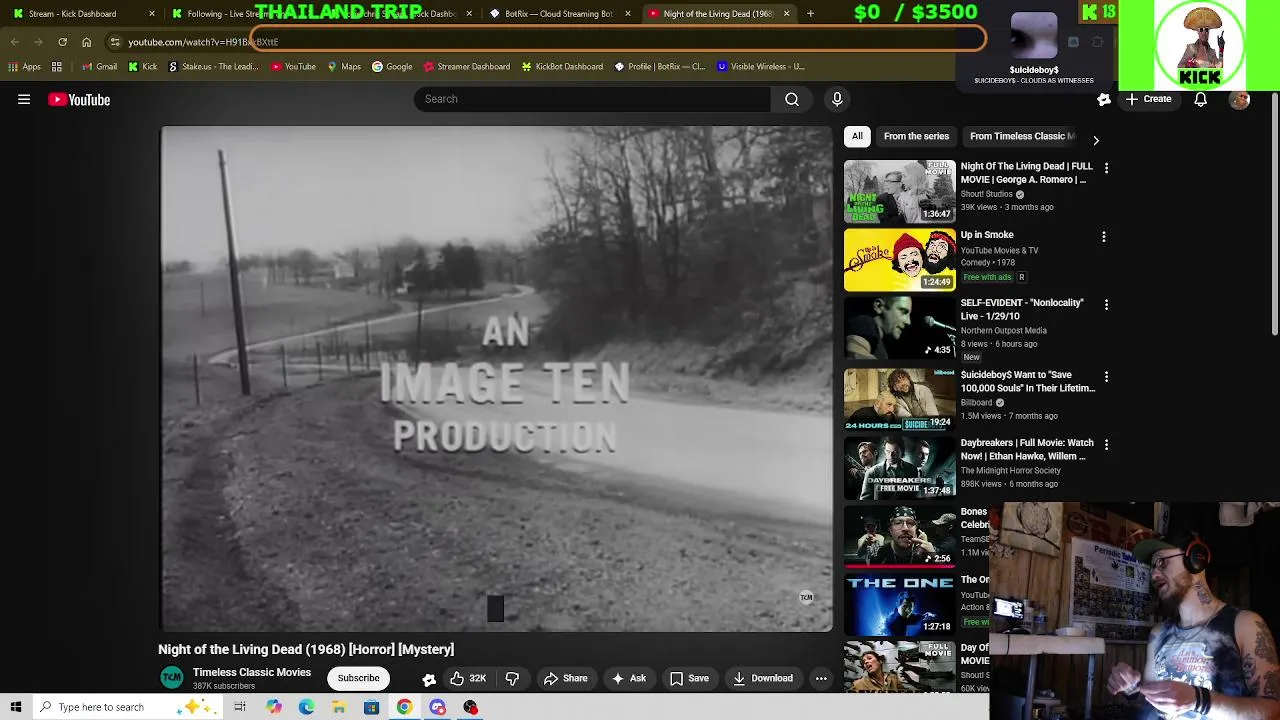The width and height of the screenshot is (1280, 720).
Task: Select the All filter chip
Action: pos(857,136)
